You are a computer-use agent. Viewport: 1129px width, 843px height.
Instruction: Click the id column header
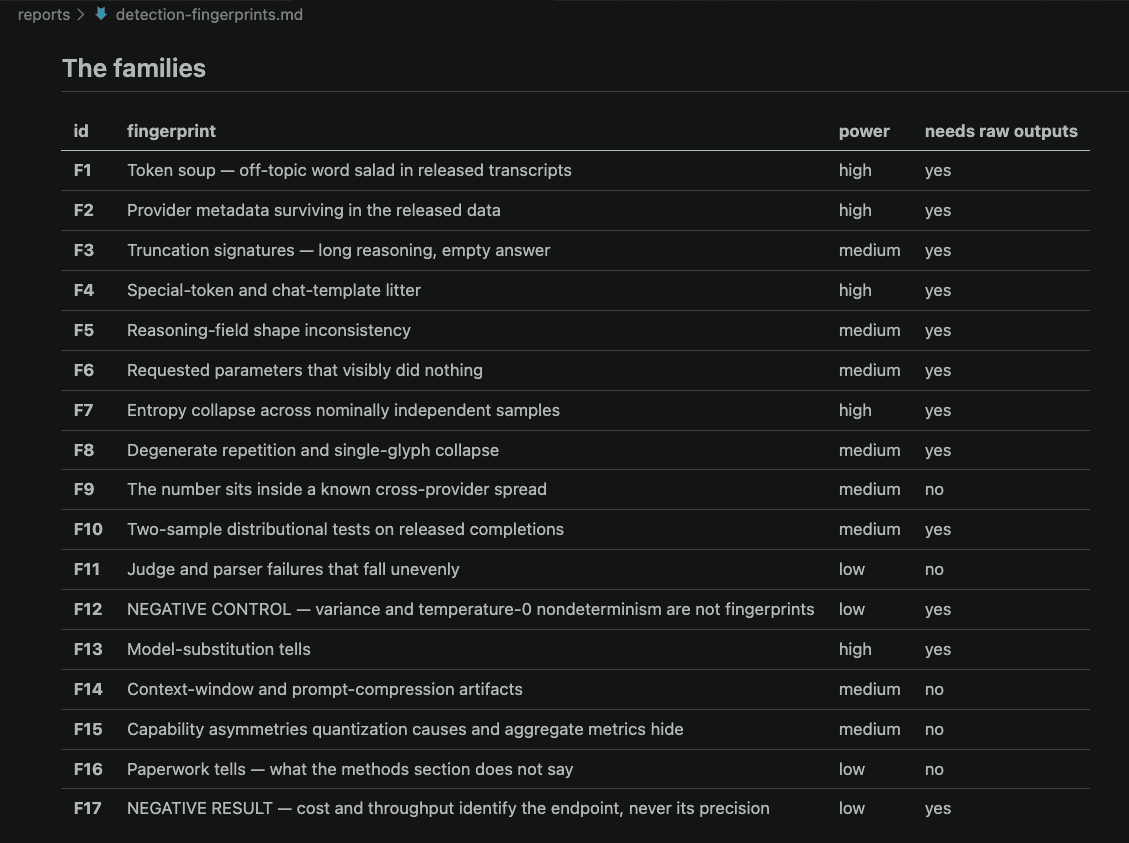point(81,131)
